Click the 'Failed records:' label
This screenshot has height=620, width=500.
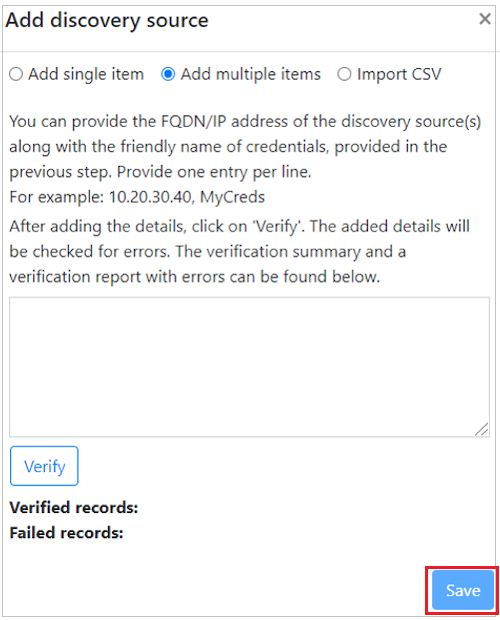click(66, 533)
